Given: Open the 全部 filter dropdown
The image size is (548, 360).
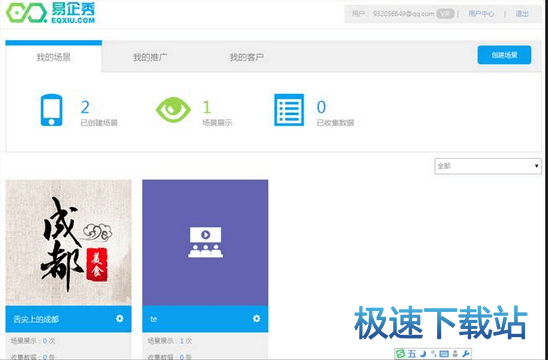Looking at the screenshot, I should (x=488, y=166).
